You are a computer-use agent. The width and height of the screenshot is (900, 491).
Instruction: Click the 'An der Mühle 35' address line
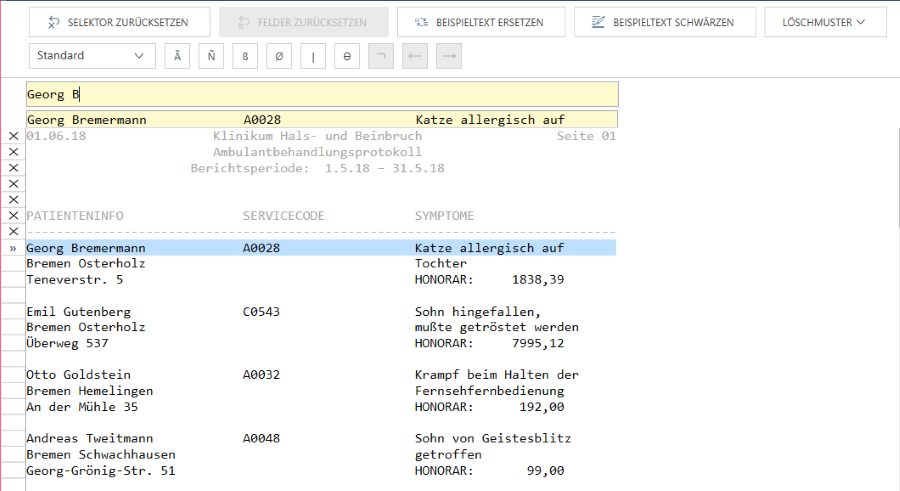pos(82,407)
